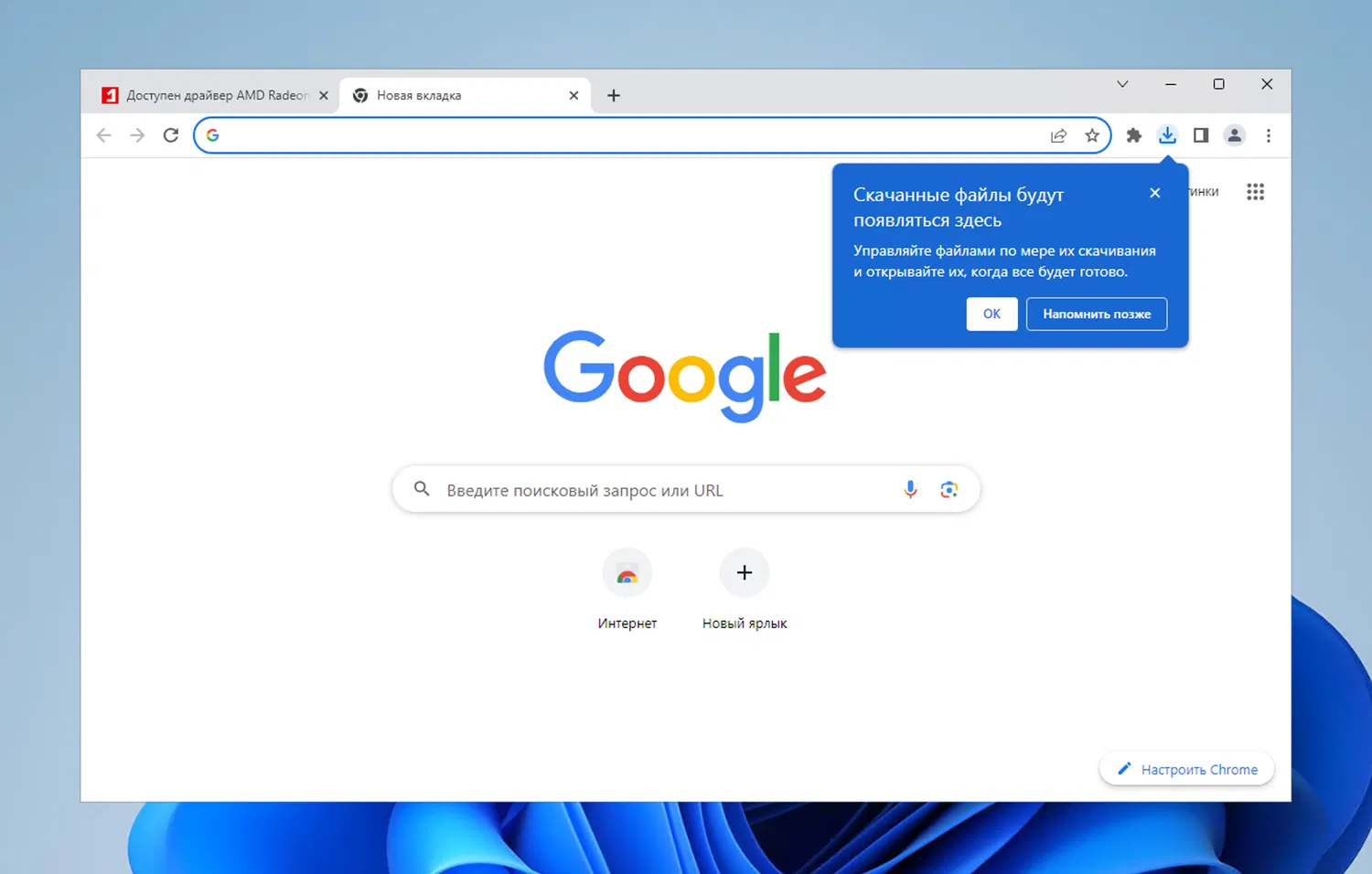Open the Интернет shortcut
The image size is (1372, 874).
pyautogui.click(x=627, y=590)
